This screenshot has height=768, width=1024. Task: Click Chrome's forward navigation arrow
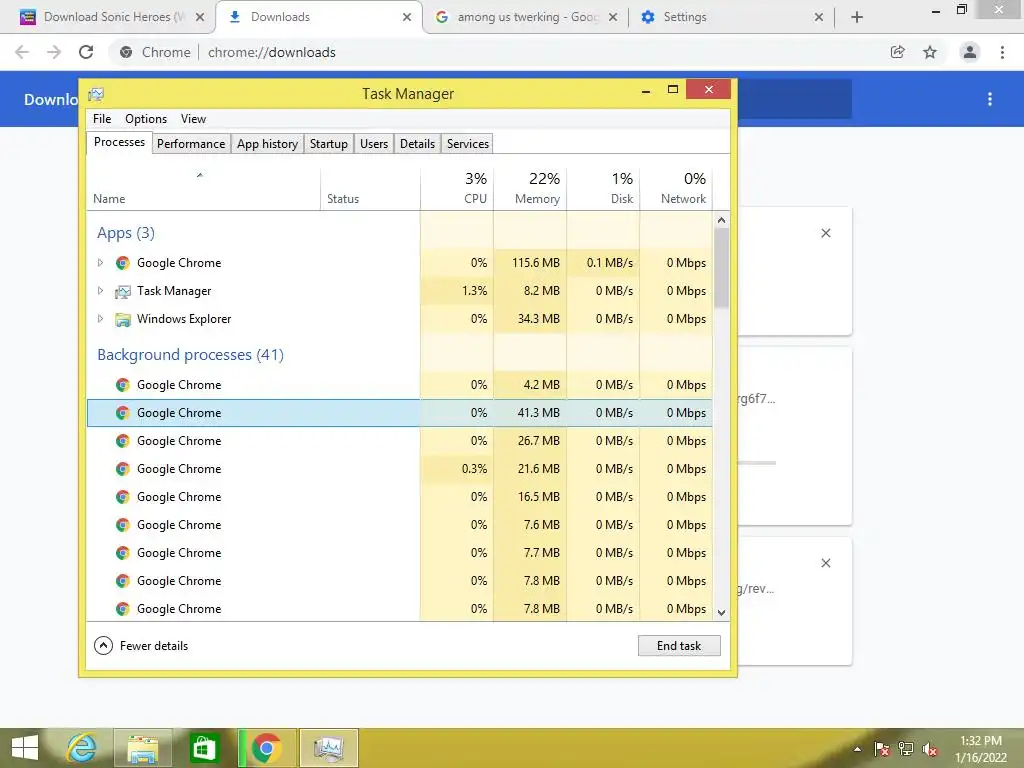[x=54, y=52]
